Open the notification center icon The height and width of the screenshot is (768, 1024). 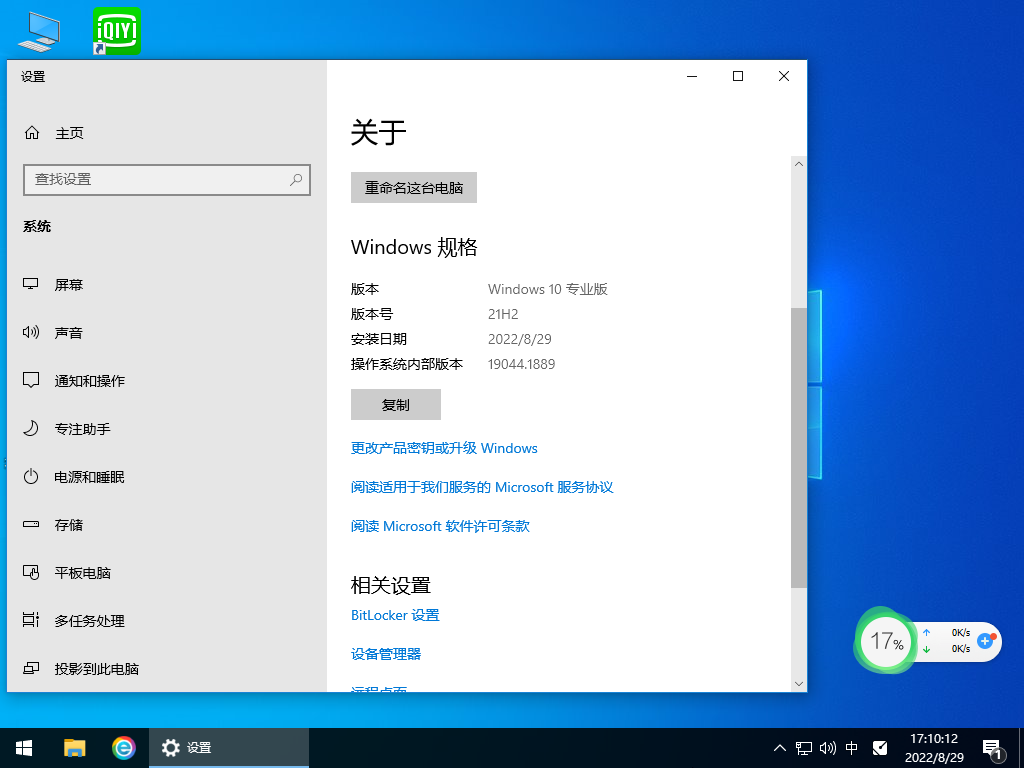tap(992, 749)
